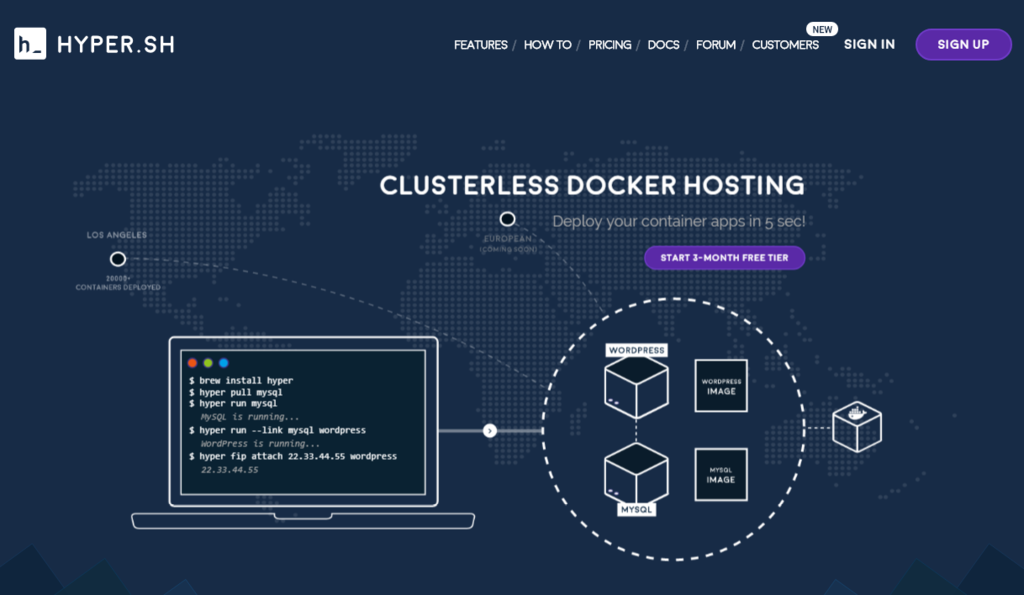Click the HYPER.SH brand name text
Screen dimensions: 1024x595
tap(116, 44)
